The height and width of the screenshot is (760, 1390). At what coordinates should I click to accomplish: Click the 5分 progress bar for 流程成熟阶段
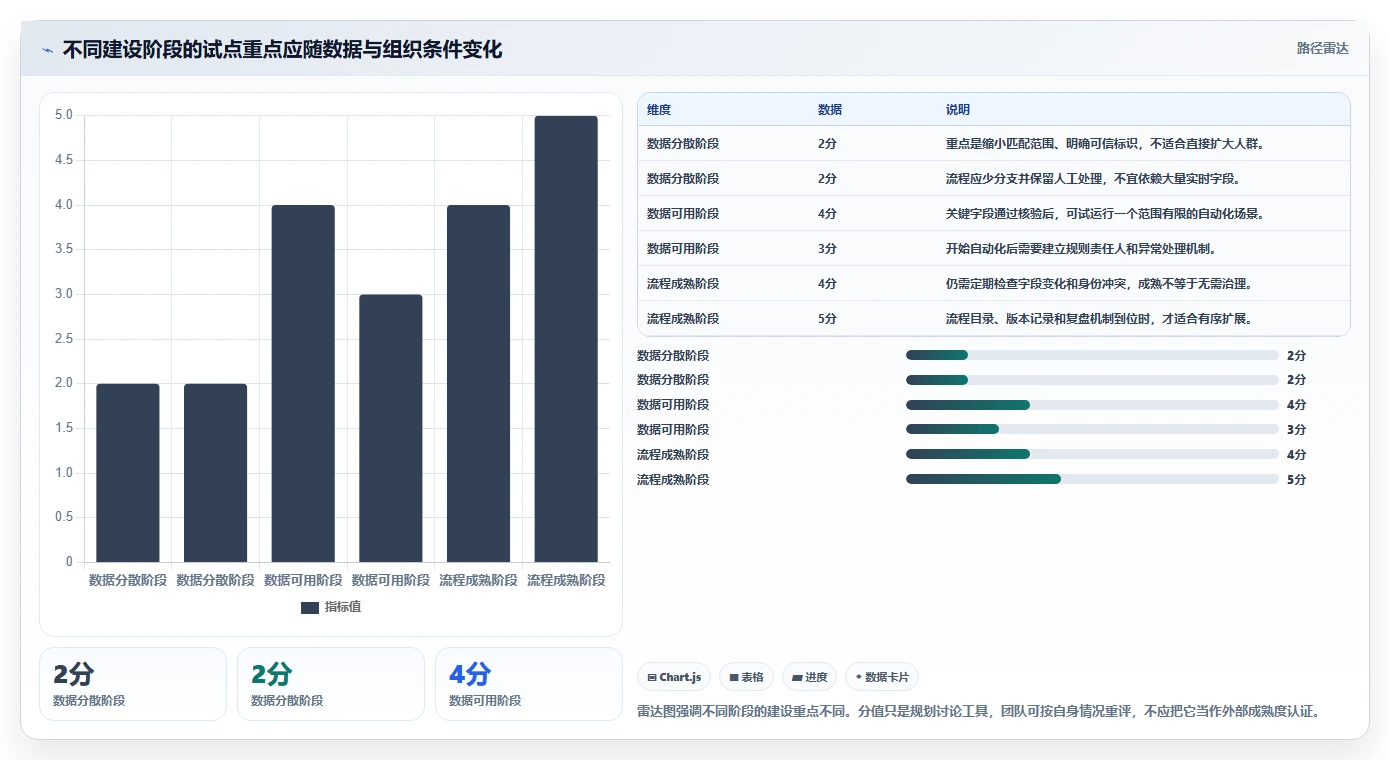point(1092,479)
